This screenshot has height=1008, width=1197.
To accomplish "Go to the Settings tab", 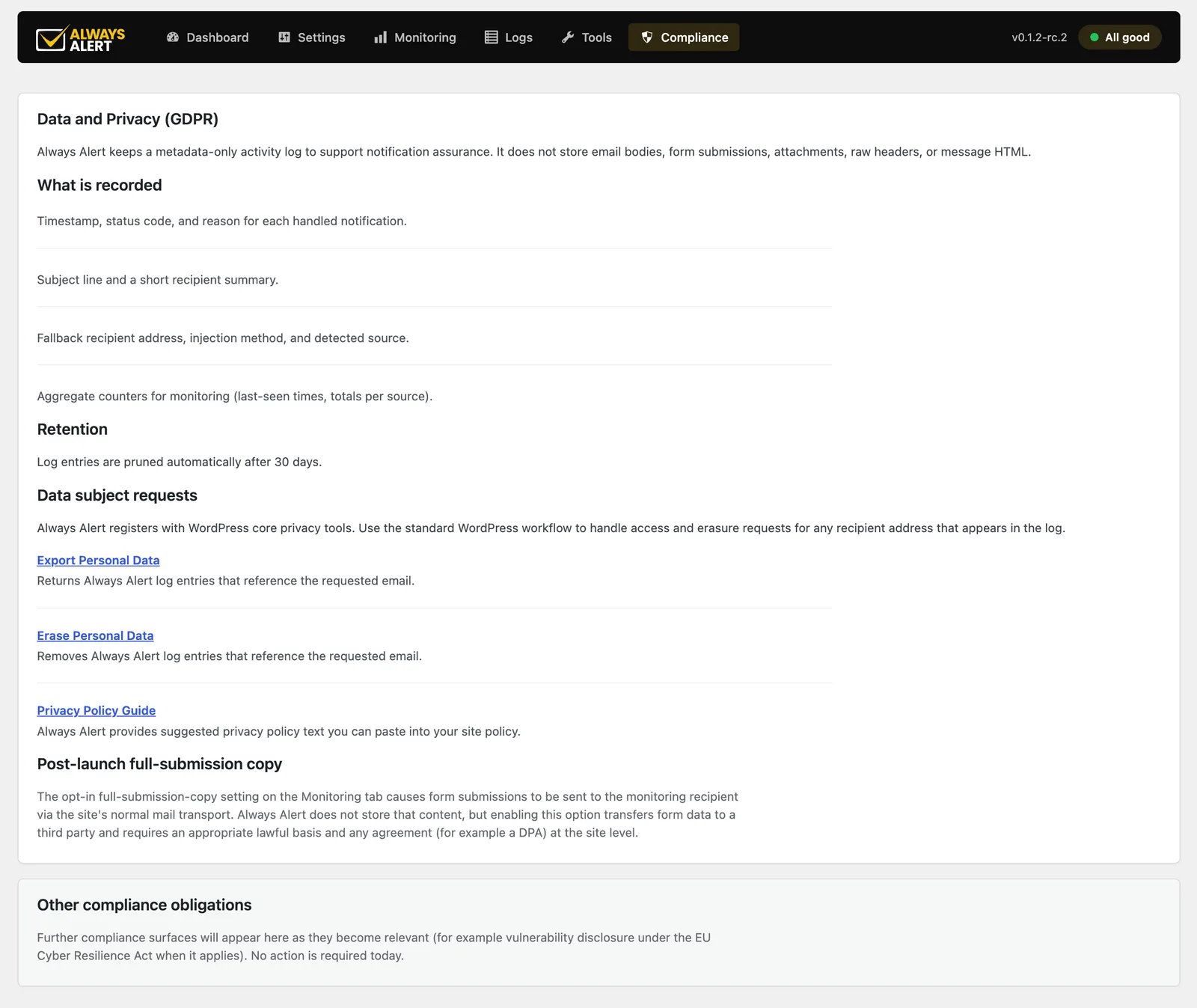I will click(312, 37).
